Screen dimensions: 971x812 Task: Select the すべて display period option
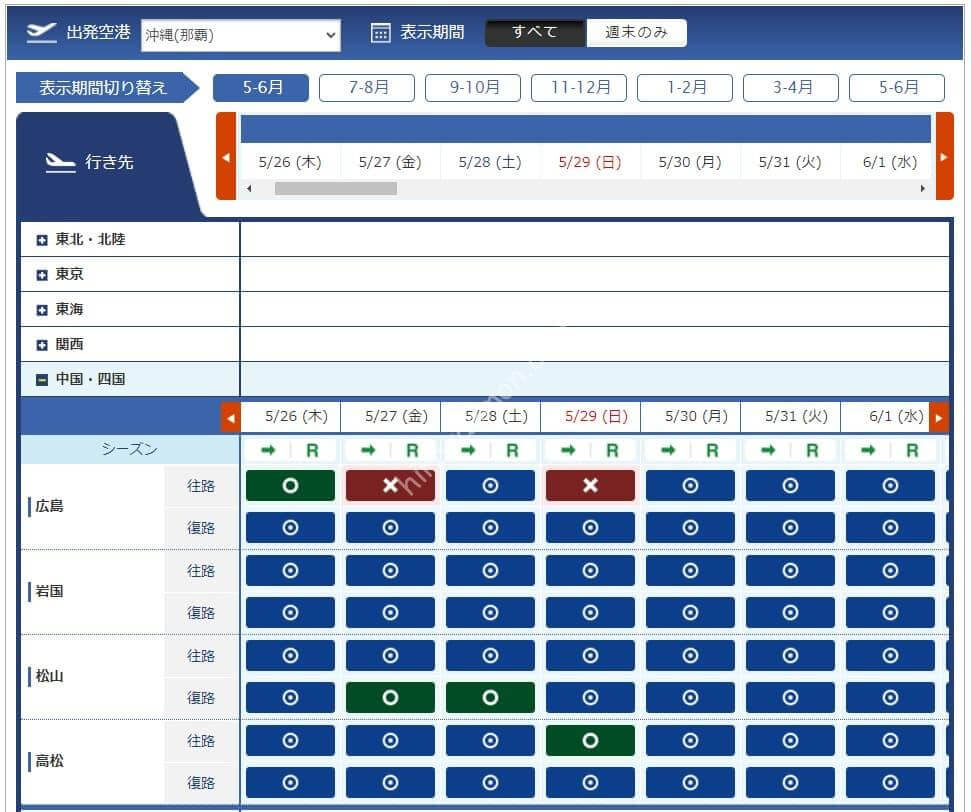[535, 32]
